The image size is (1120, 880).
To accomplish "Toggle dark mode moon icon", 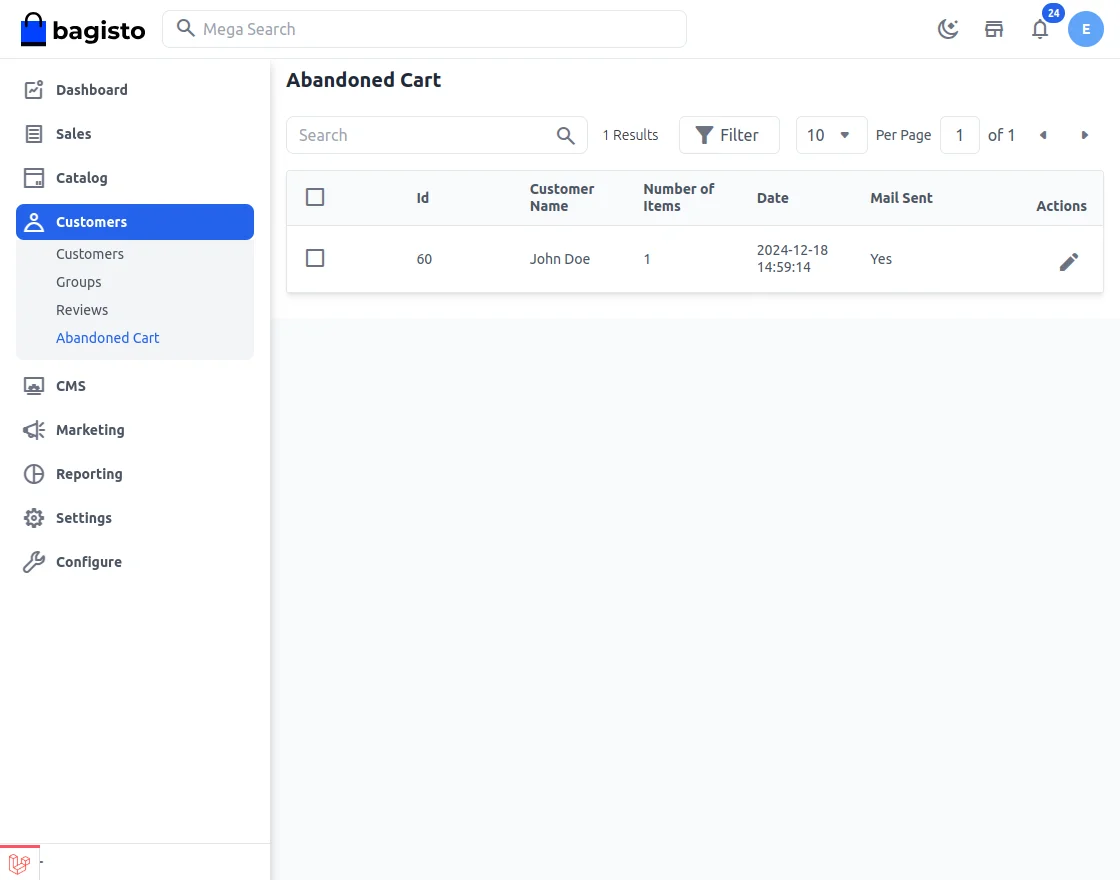I will [x=948, y=29].
